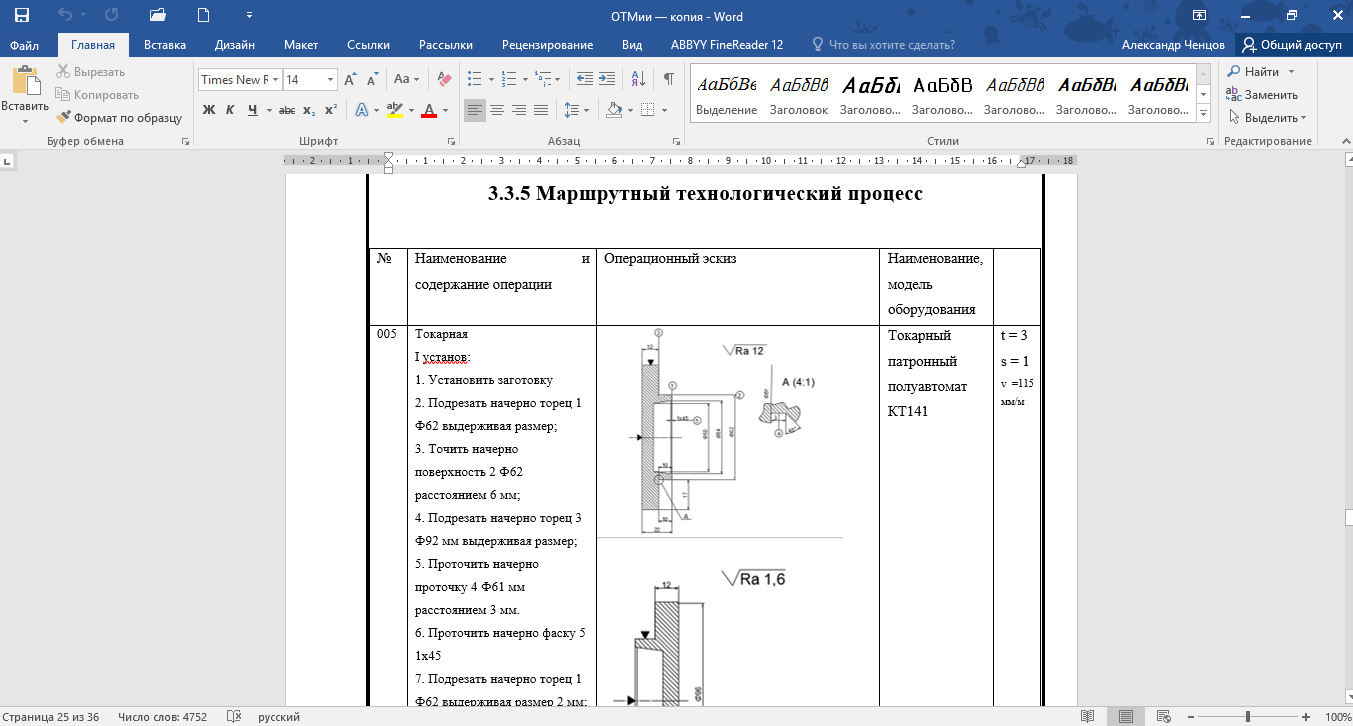The width and height of the screenshot is (1353, 726).
Task: Center the paragraph text
Action: tap(497, 110)
